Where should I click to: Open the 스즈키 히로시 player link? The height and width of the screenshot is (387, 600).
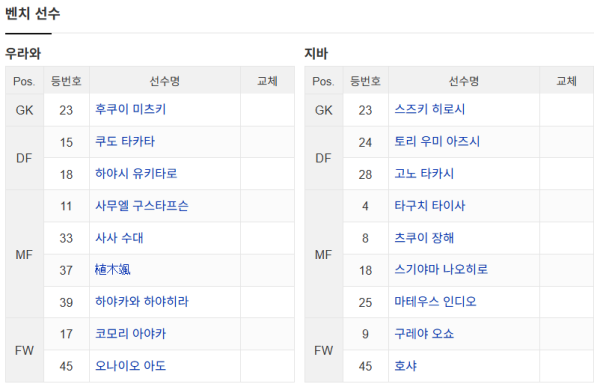(x=430, y=109)
